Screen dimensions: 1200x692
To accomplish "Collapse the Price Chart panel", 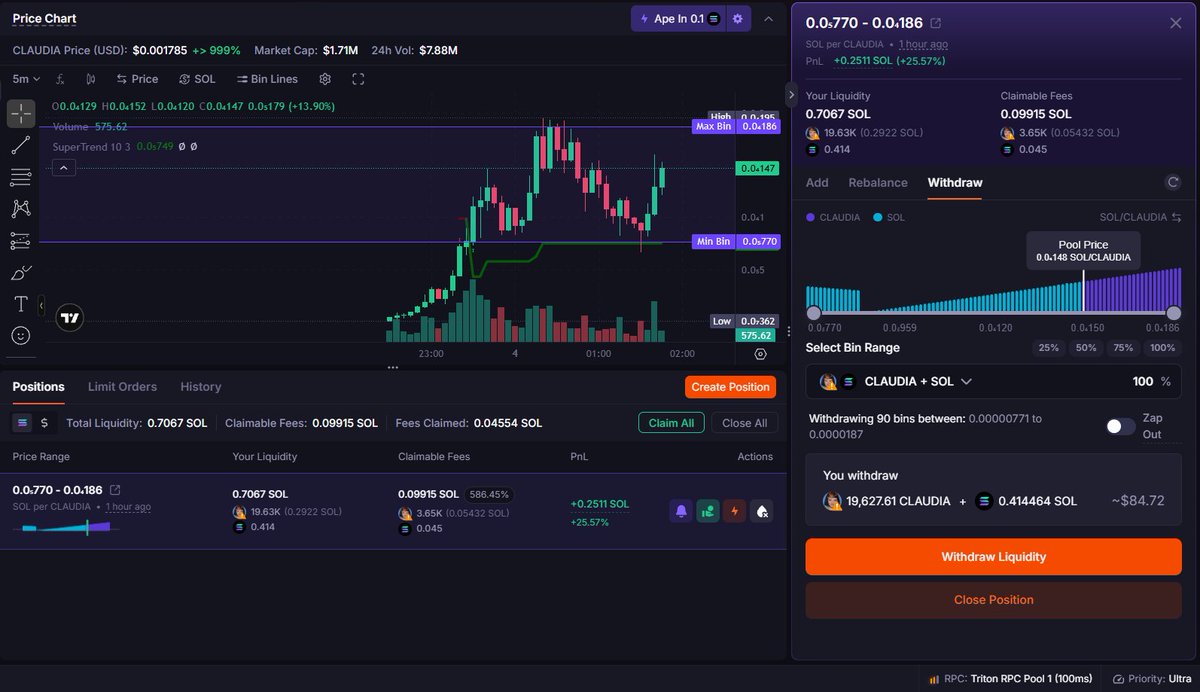I will click(x=768, y=19).
